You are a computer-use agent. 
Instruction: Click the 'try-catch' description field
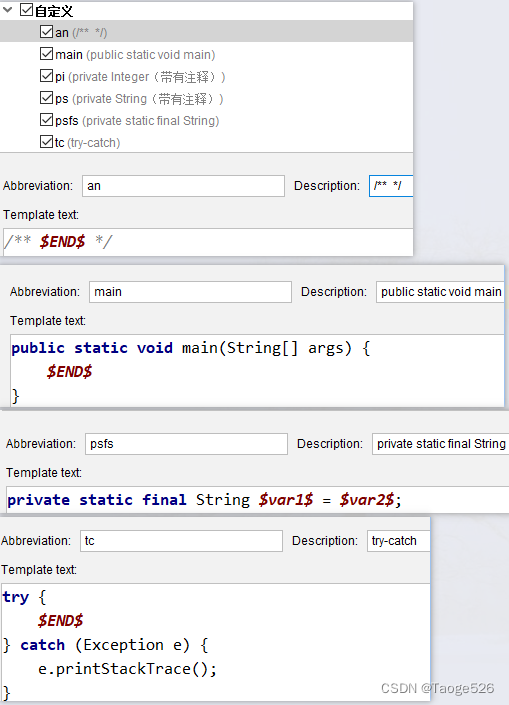(398, 541)
